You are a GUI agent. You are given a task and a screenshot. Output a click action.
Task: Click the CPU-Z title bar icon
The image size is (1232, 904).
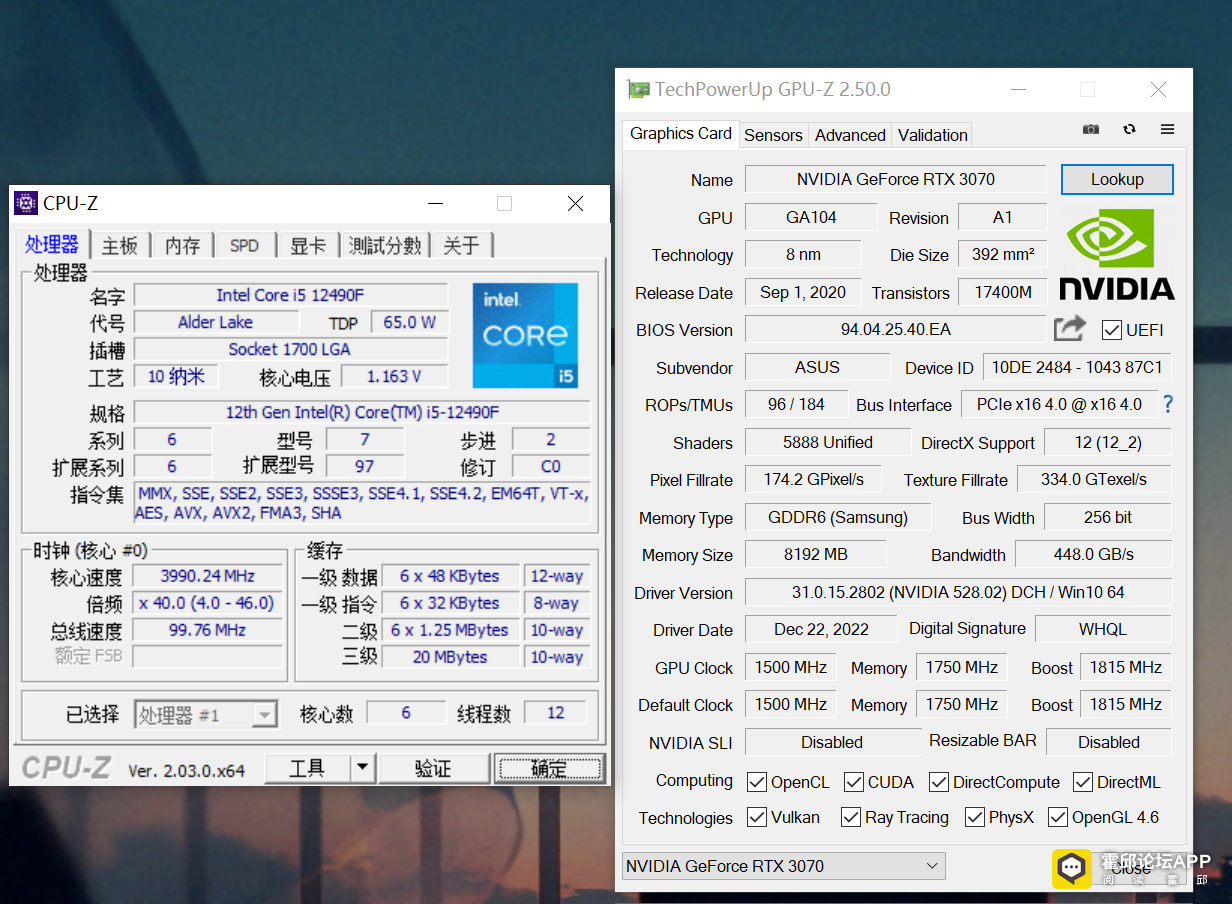pyautogui.click(x=26, y=204)
